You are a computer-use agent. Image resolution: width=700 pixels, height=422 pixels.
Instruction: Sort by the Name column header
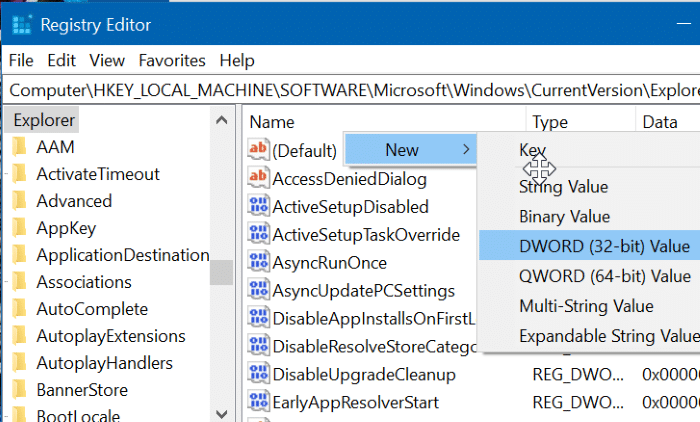[x=272, y=122]
